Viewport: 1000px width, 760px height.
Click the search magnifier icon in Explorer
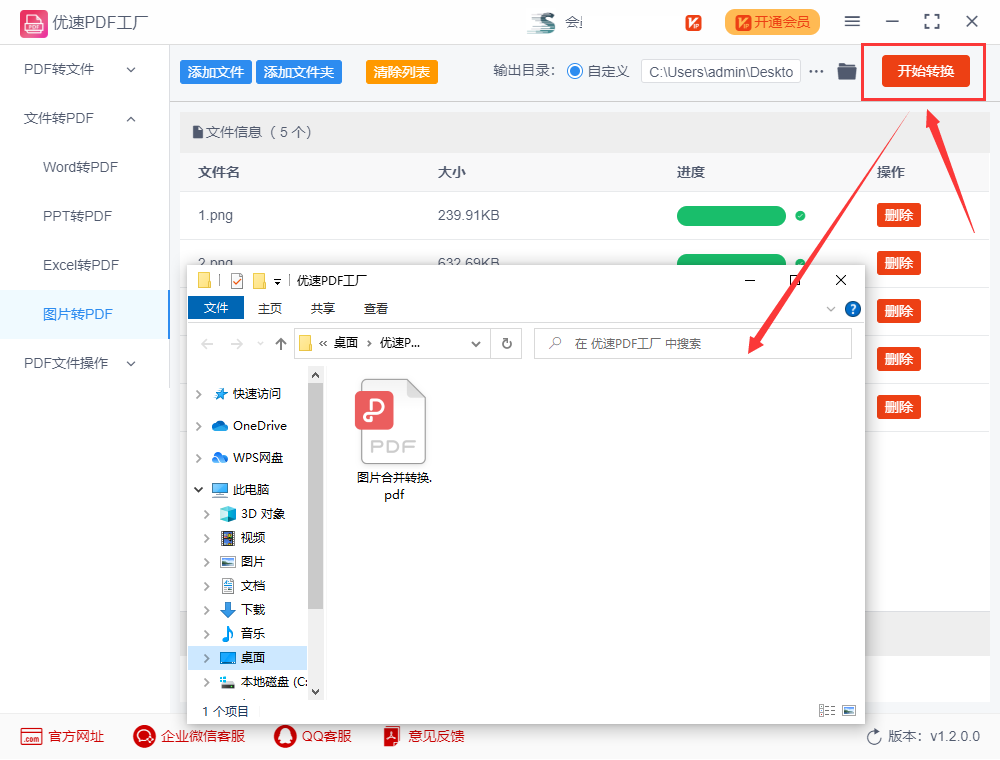pyautogui.click(x=555, y=344)
